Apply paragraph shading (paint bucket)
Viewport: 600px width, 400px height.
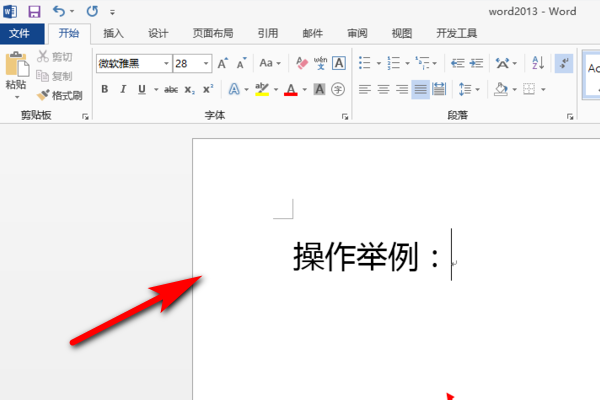(x=501, y=90)
